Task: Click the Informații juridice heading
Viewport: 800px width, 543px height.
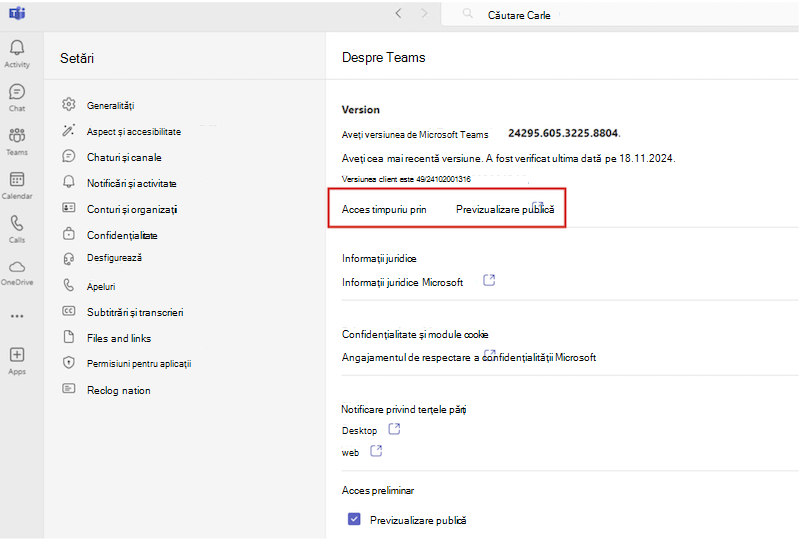Action: pyautogui.click(x=379, y=259)
